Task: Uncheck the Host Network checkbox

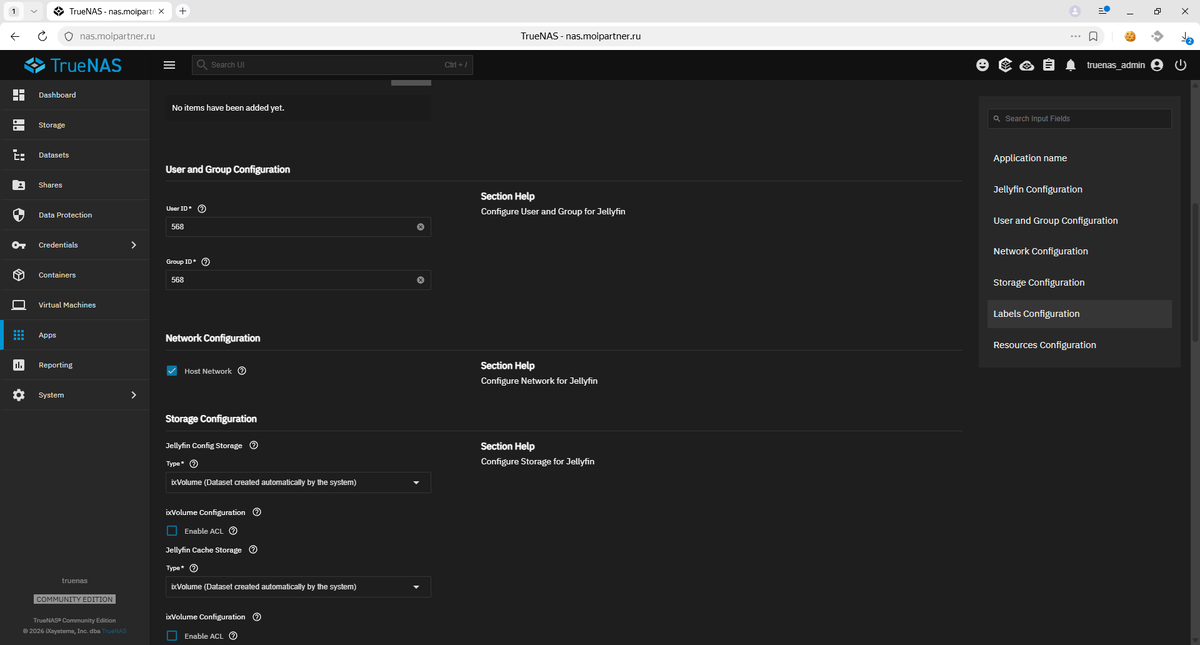Action: click(x=172, y=371)
